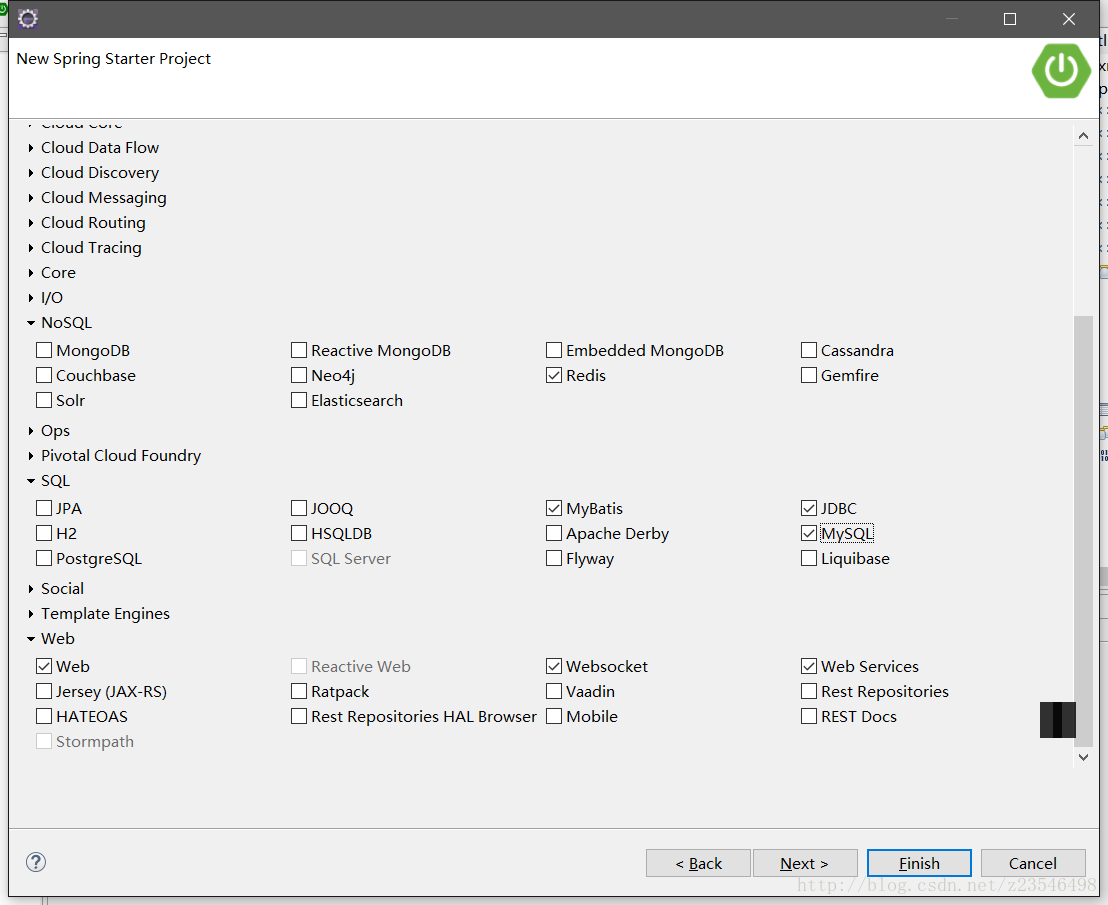The image size is (1108, 905).
Task: Check Rest Repositories HAL Browser
Action: coord(300,717)
